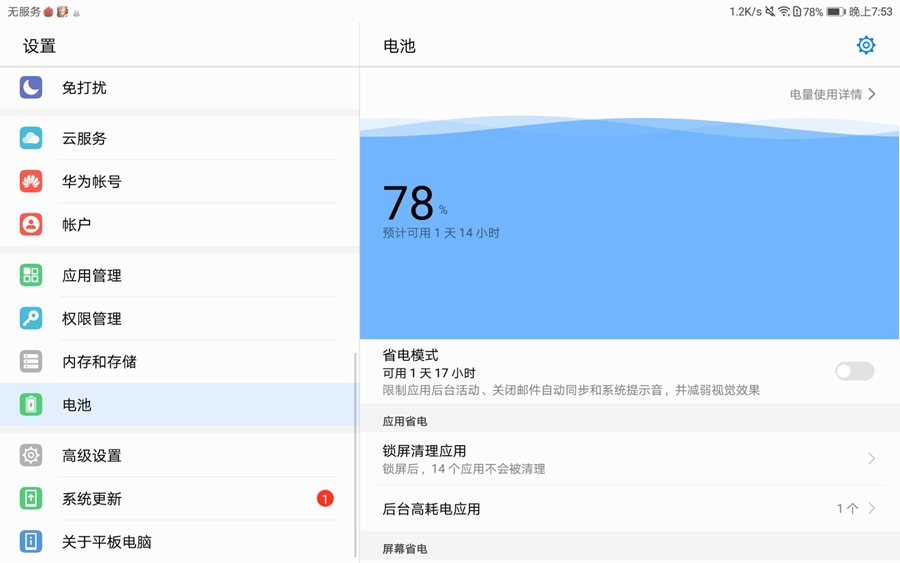
Task: Tap the 锁屏清理应用 row label
Action: [425, 451]
